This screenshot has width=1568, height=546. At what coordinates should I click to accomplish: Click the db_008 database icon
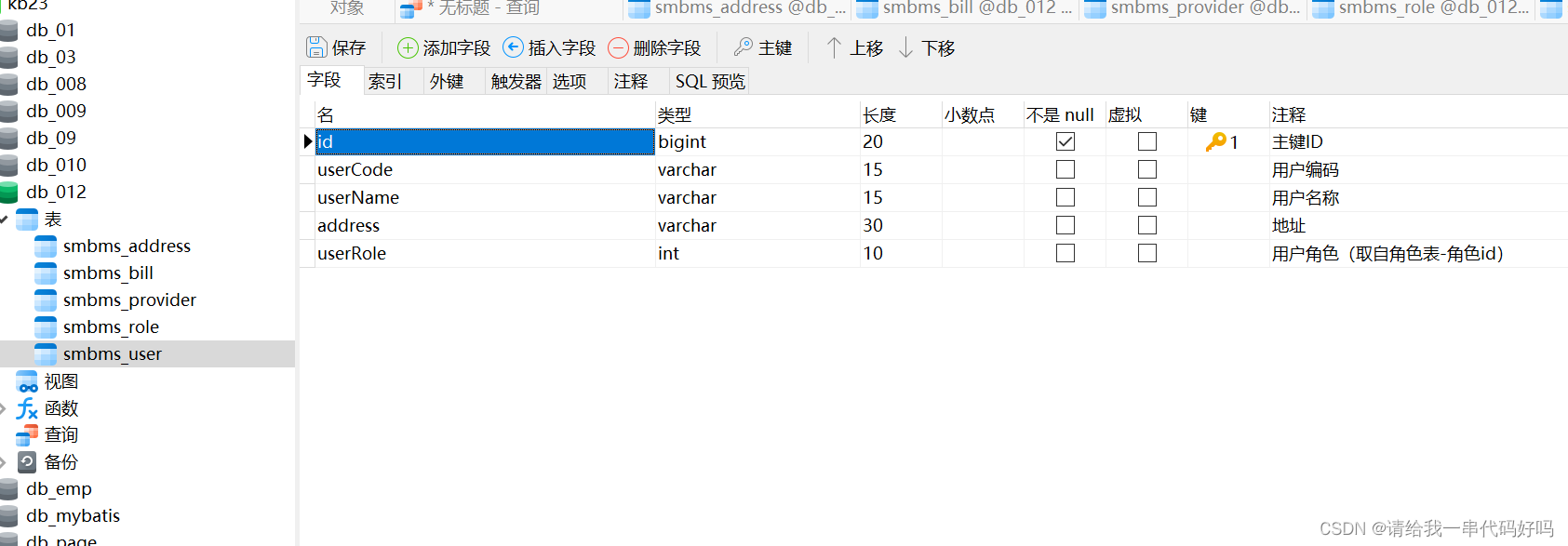[9, 85]
